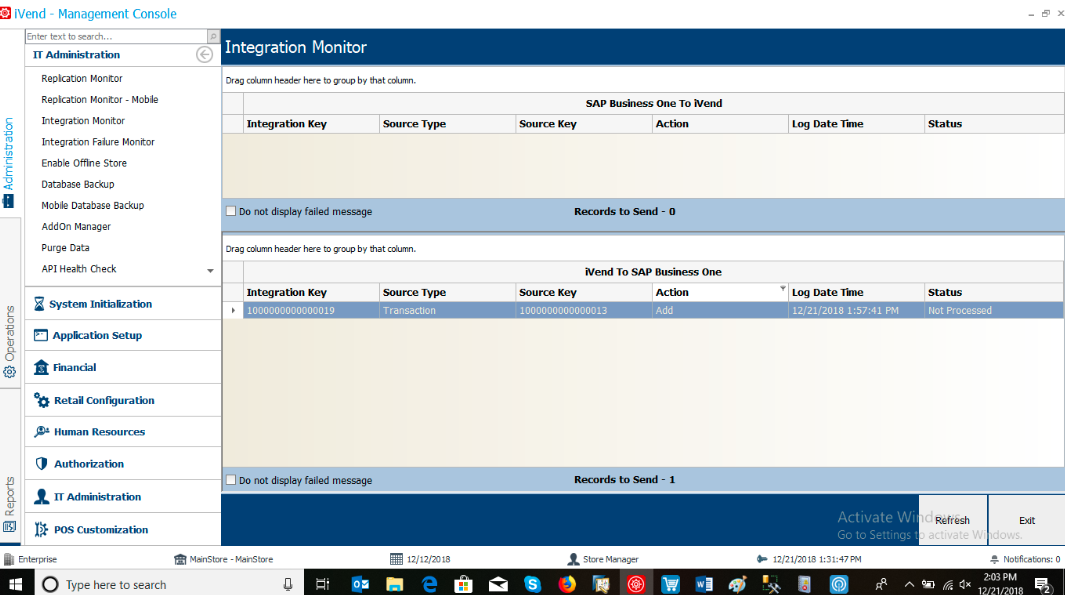Switch to the Administration vertical tab

[x=8, y=163]
